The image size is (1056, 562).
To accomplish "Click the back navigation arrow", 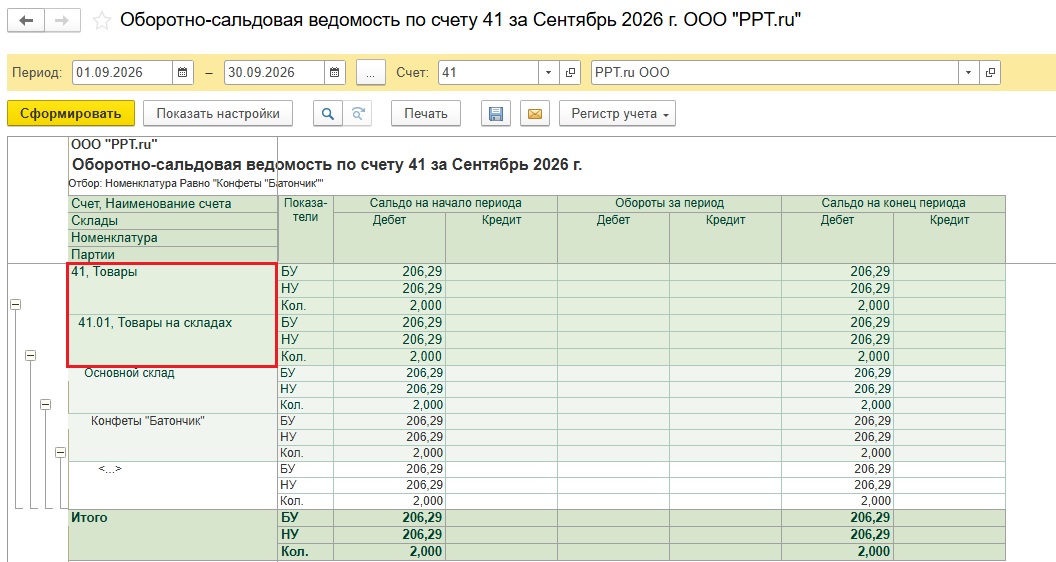I will 26,20.
